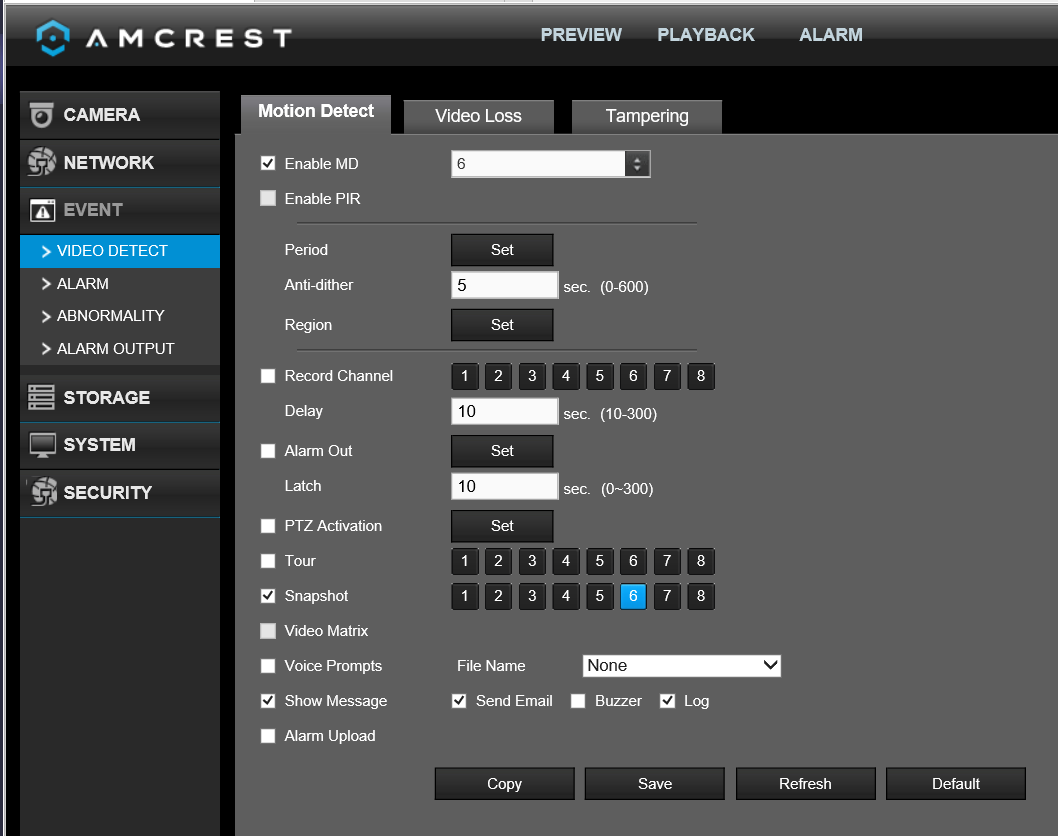The width and height of the screenshot is (1058, 836).
Task: Expand the Alarm submenu item in sidebar
Action: (x=82, y=283)
